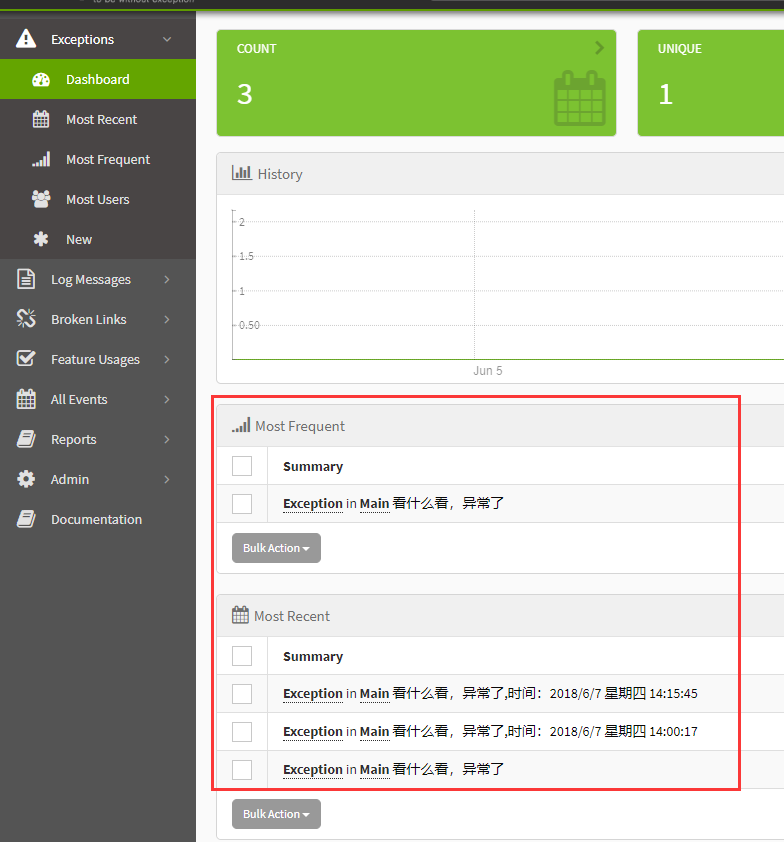The height and width of the screenshot is (842, 784).
Task: Click the Jun 5 label on History chart
Action: point(488,371)
